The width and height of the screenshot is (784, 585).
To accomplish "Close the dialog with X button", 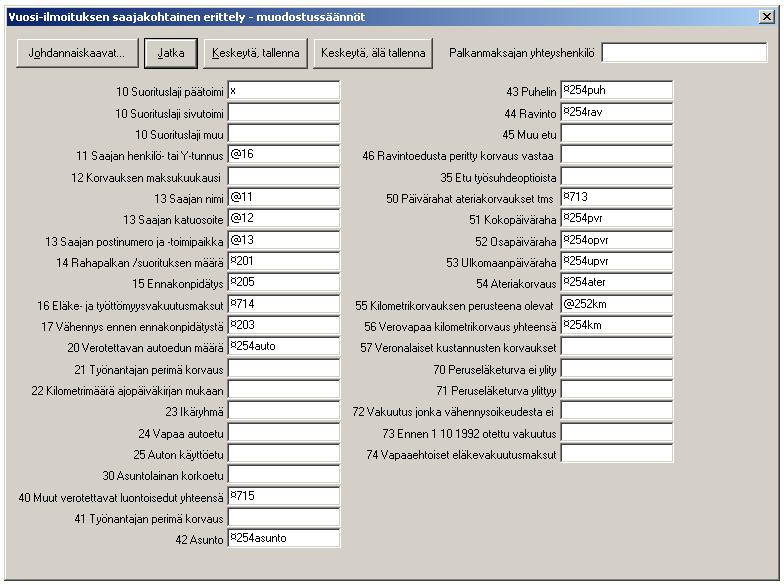I will [766, 16].
